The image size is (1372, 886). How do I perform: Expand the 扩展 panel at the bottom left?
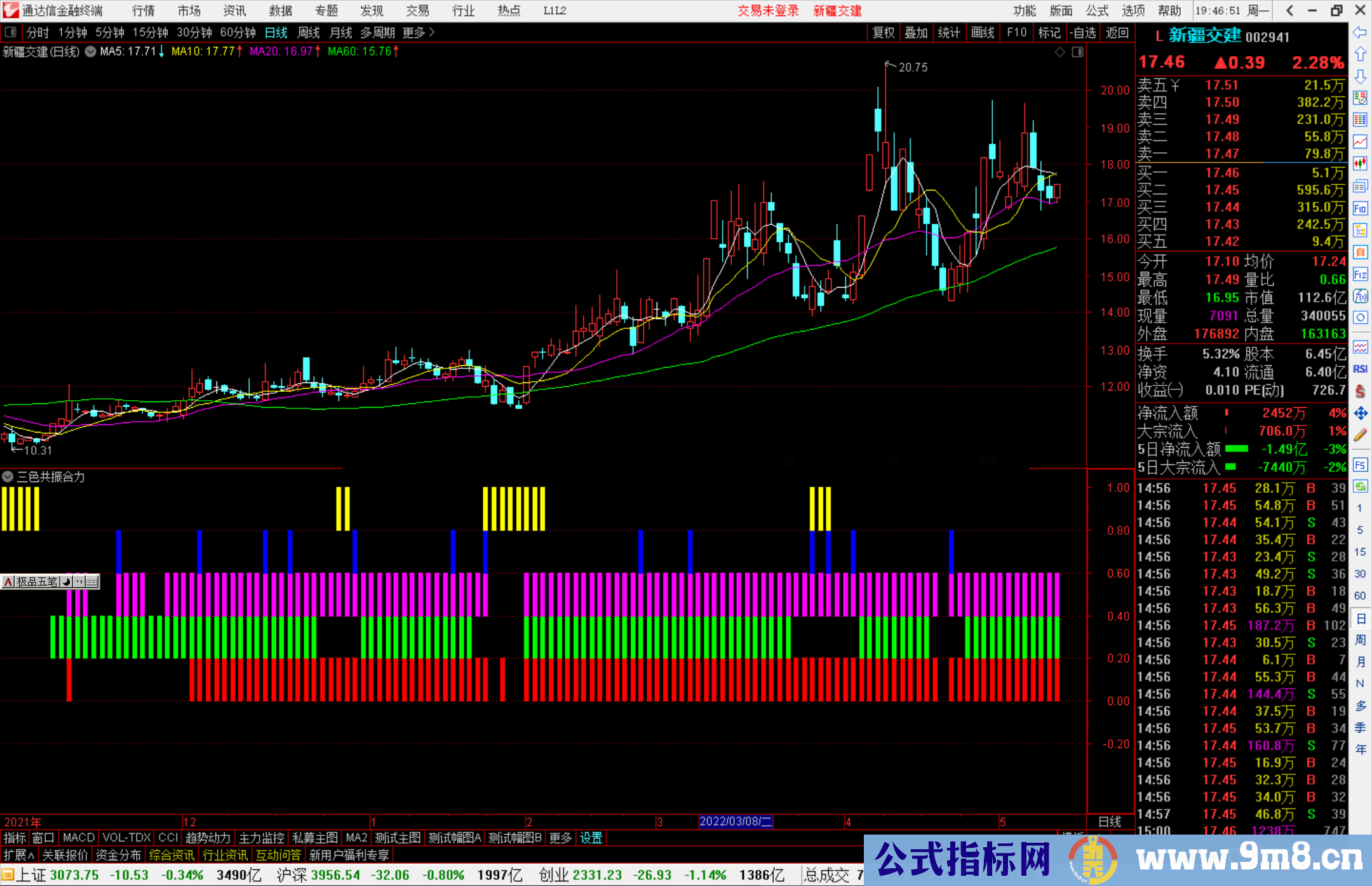coord(19,855)
